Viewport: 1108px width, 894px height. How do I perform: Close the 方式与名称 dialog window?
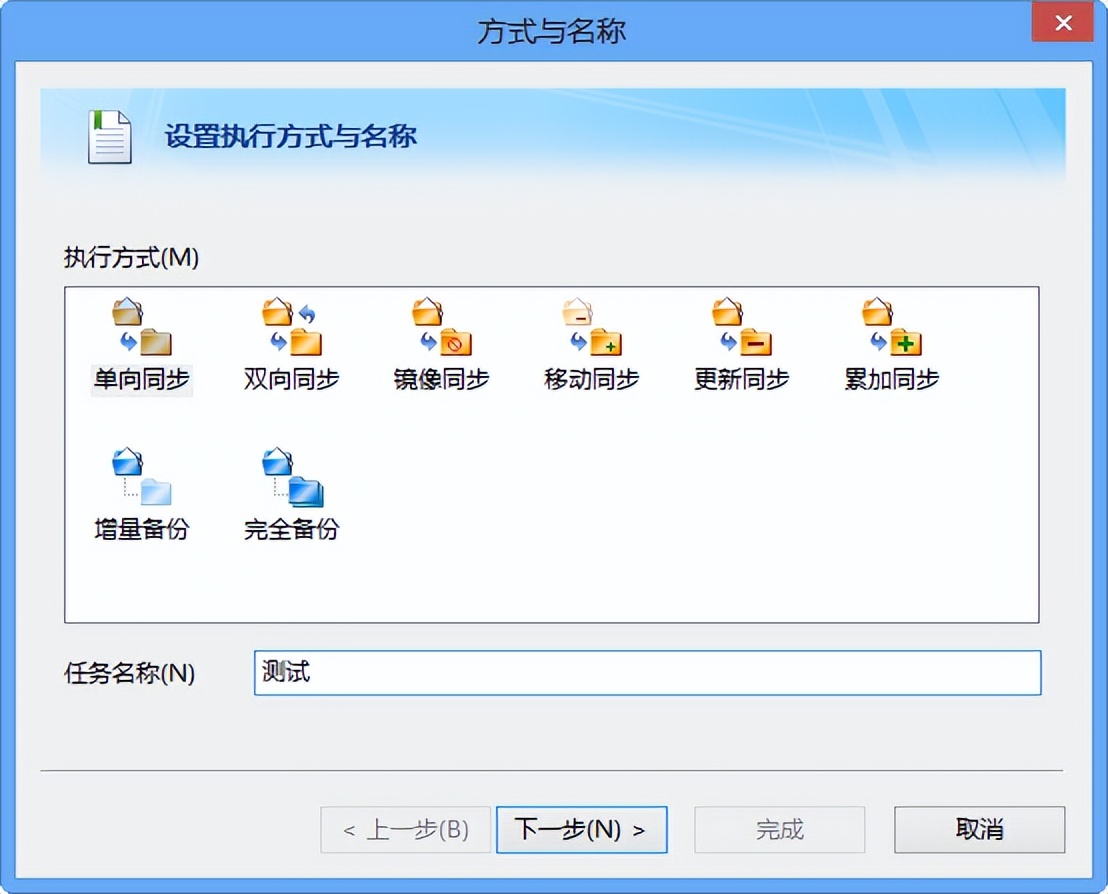coord(1062,24)
